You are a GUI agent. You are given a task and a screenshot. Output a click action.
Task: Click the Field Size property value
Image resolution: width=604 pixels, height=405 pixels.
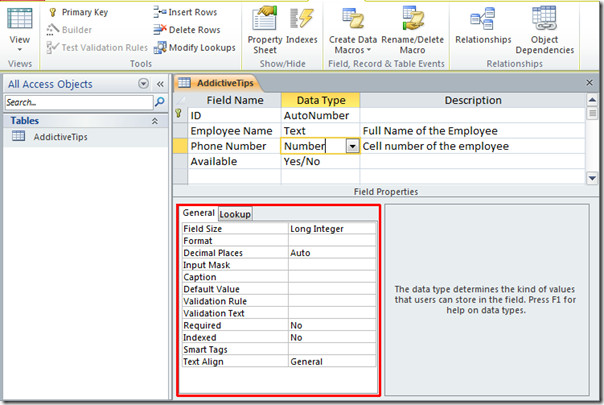pyautogui.click(x=332, y=229)
